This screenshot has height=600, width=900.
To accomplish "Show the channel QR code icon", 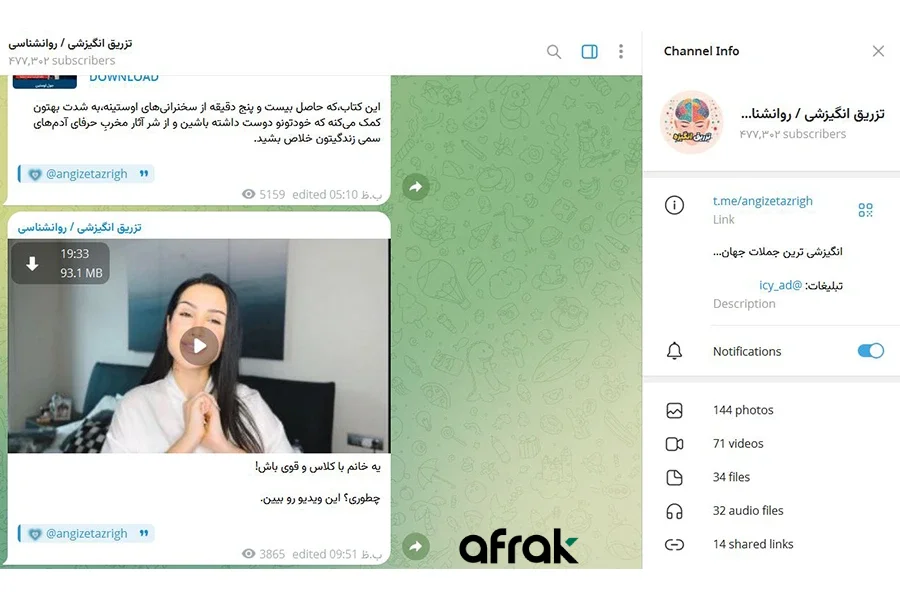I will 865,210.
